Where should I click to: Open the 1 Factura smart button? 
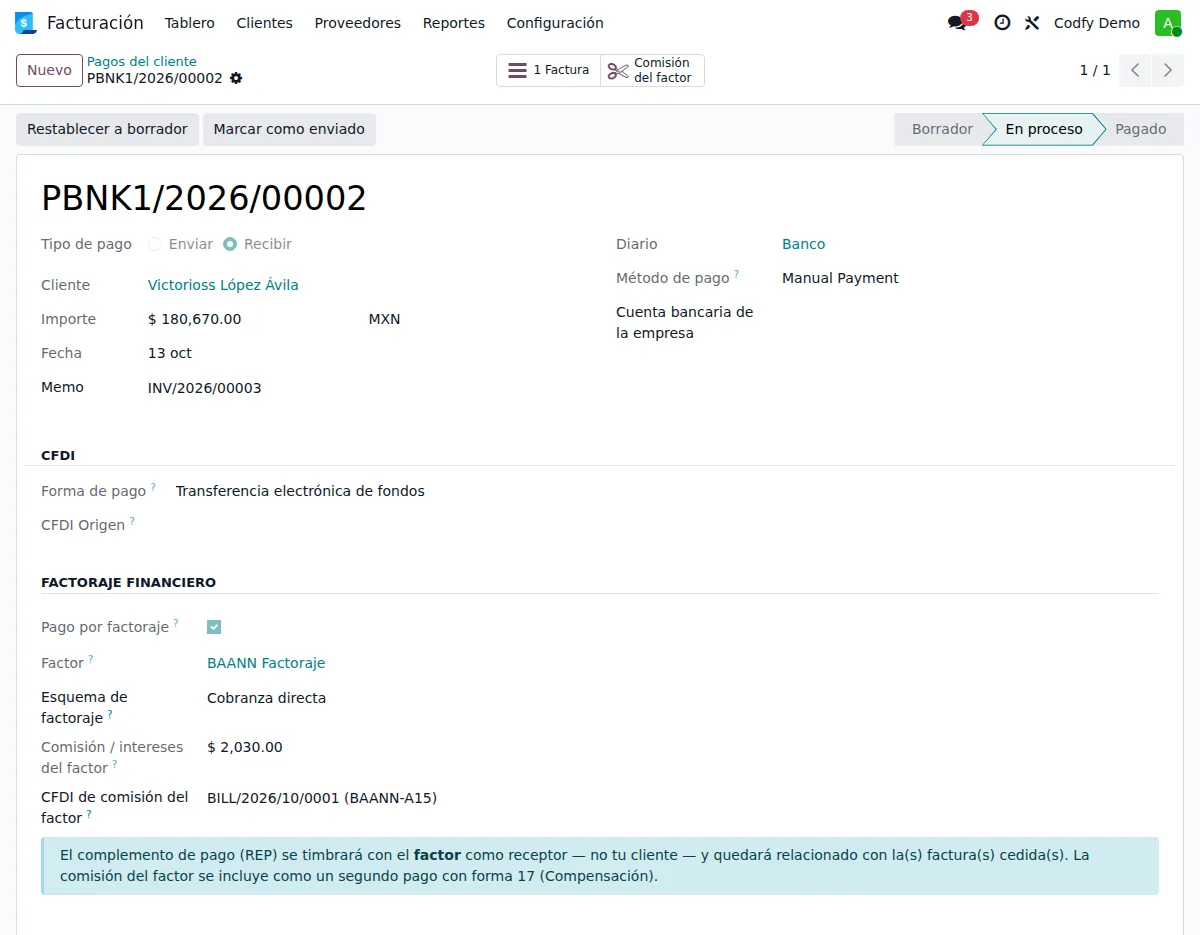click(x=548, y=70)
